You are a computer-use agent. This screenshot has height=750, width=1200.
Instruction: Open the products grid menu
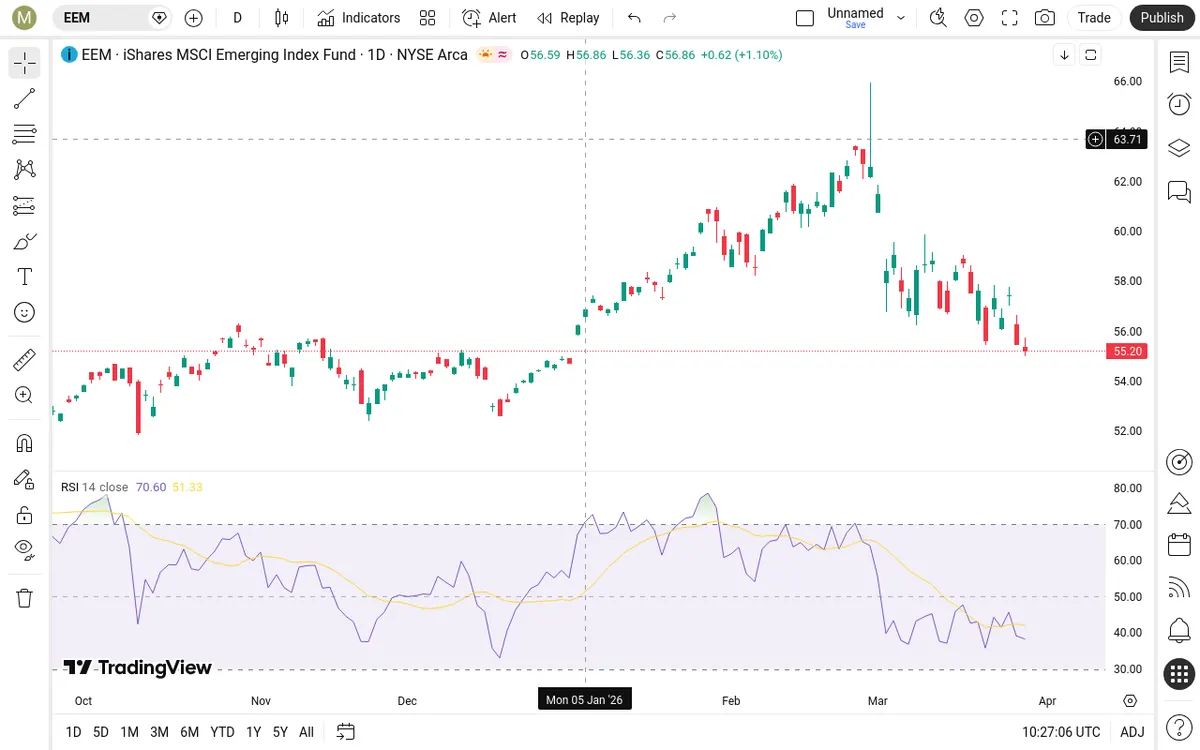coord(1179,674)
